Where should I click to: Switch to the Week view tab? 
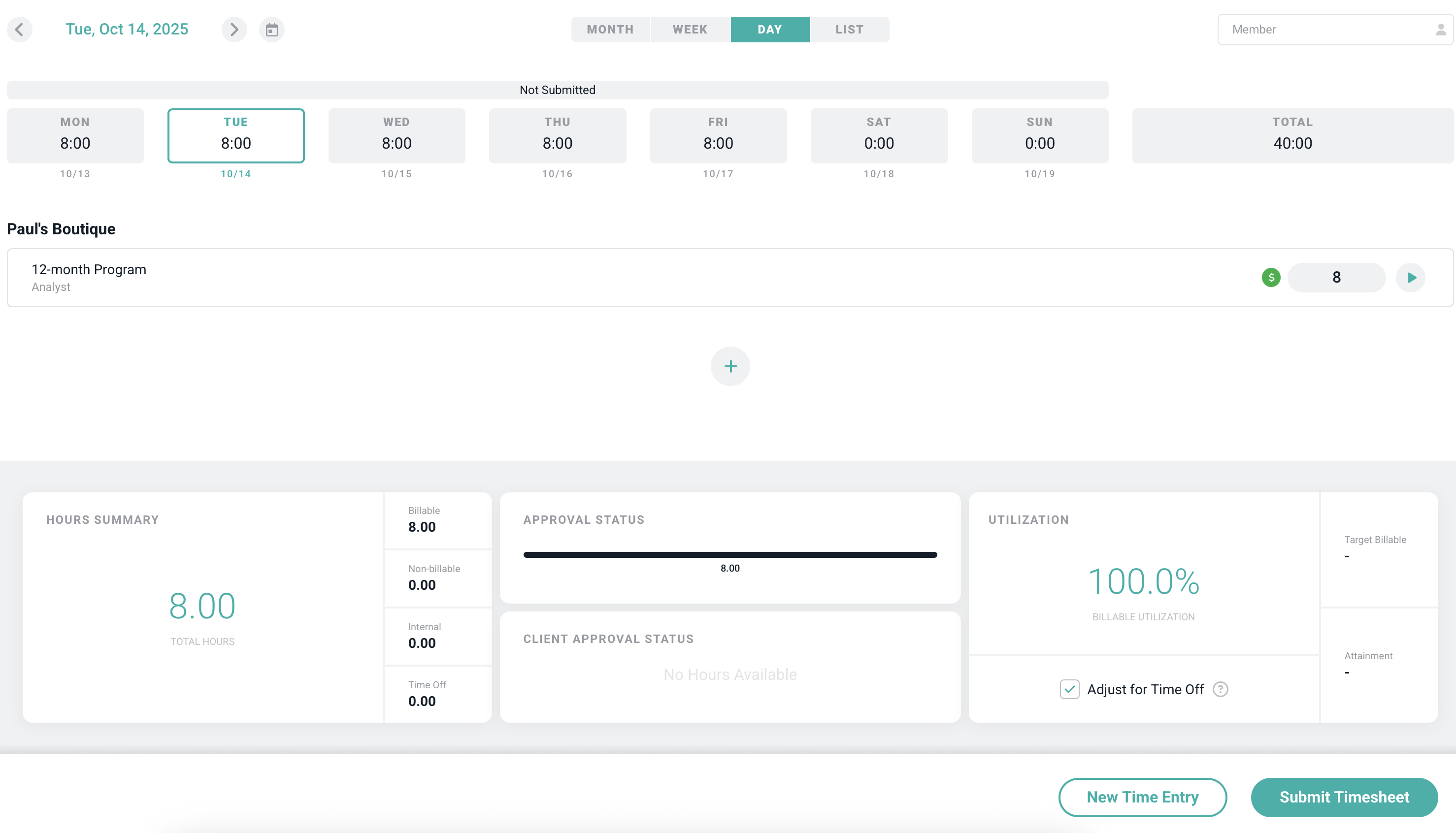pos(690,29)
